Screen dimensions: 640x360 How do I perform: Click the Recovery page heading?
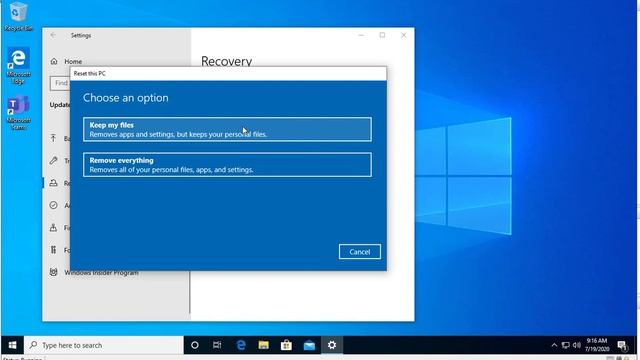click(227, 61)
